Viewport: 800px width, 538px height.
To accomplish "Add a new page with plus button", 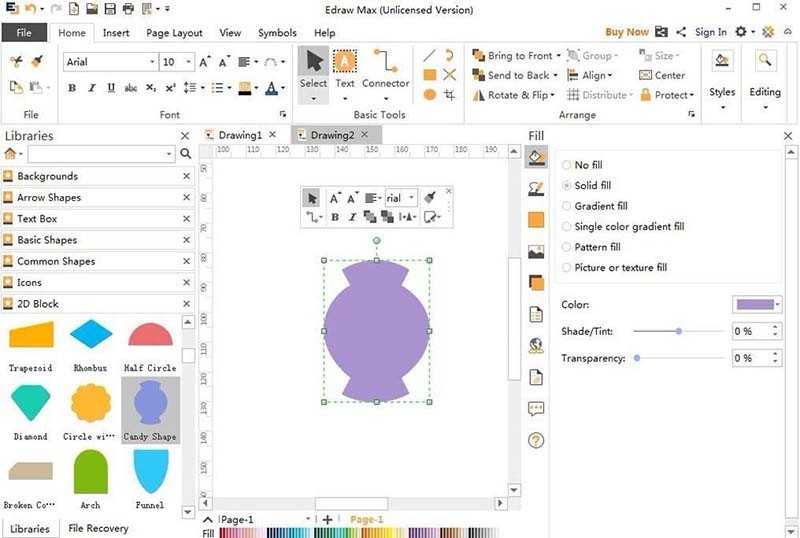I will 327,520.
